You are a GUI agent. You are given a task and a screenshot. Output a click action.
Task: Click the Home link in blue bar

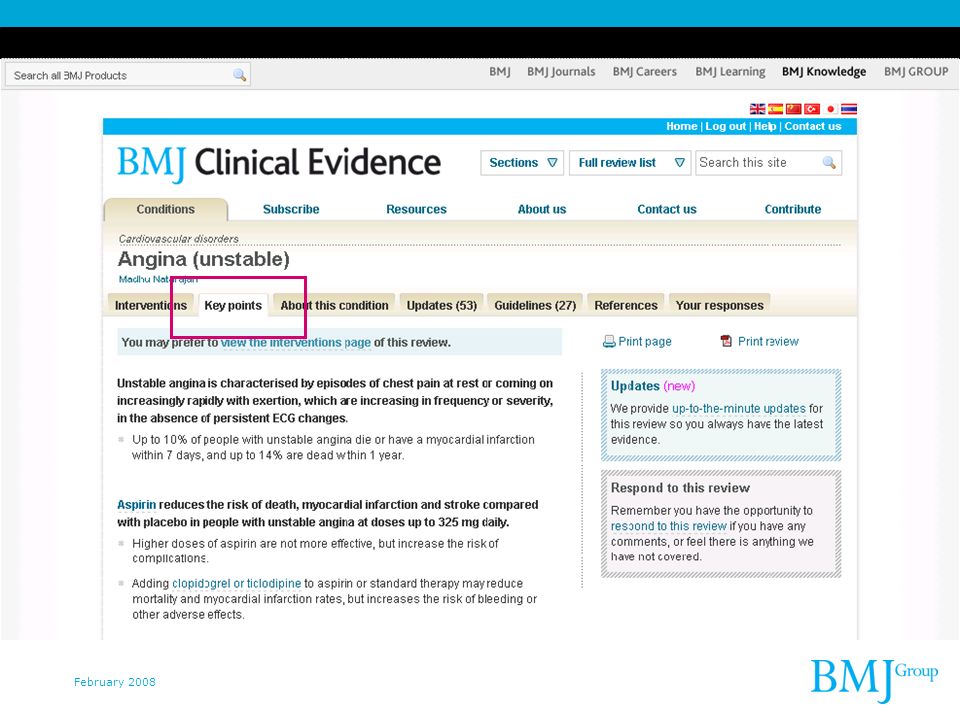pyautogui.click(x=681, y=126)
